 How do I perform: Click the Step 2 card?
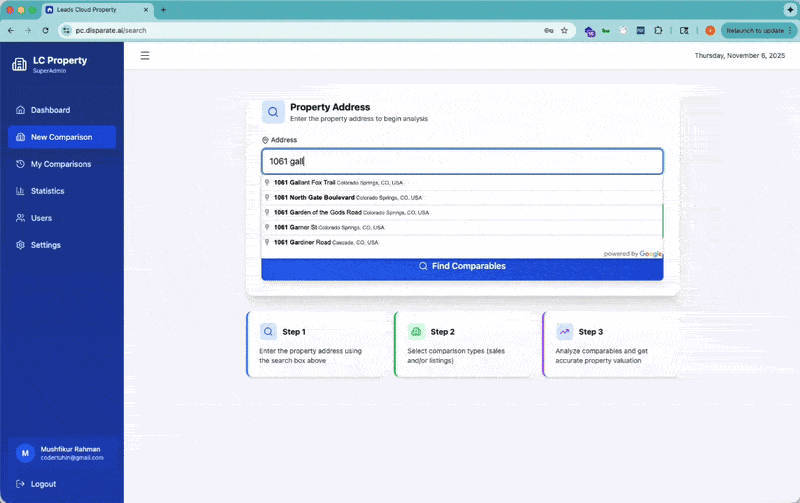[462, 344]
